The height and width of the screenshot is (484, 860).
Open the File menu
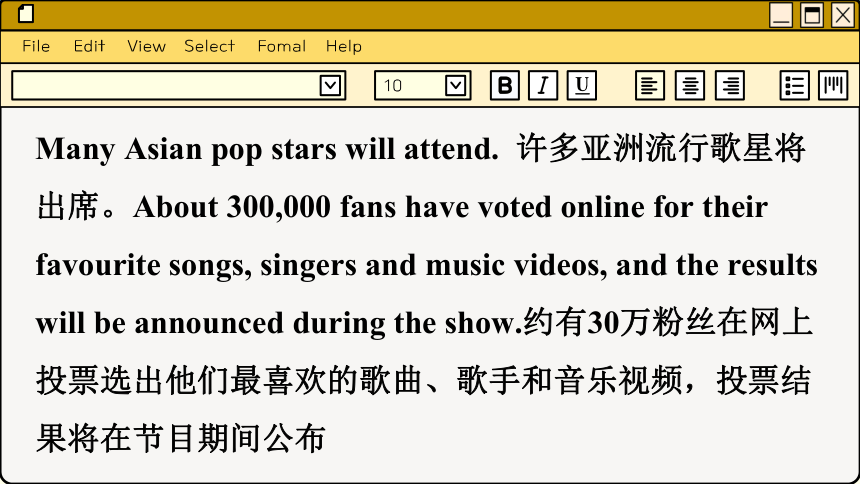pyautogui.click(x=36, y=46)
